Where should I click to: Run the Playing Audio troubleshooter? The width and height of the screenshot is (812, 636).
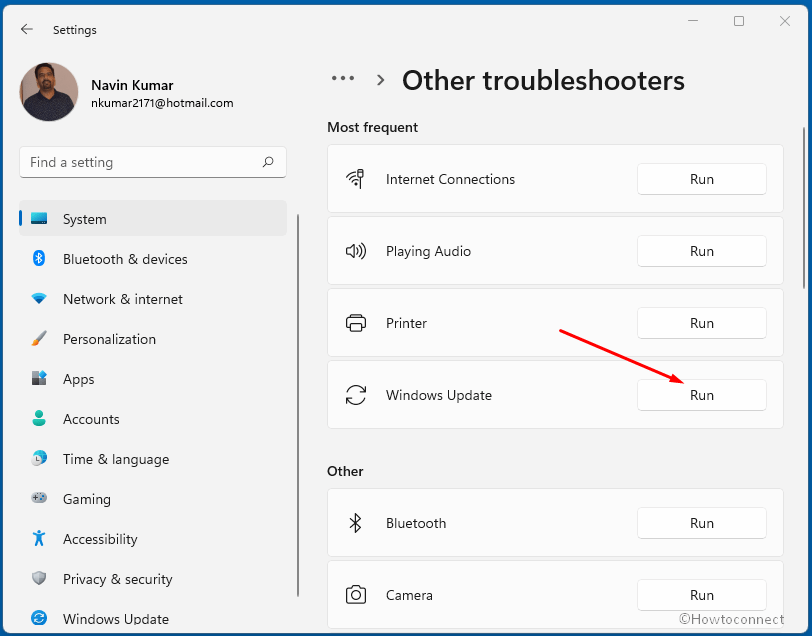(702, 251)
